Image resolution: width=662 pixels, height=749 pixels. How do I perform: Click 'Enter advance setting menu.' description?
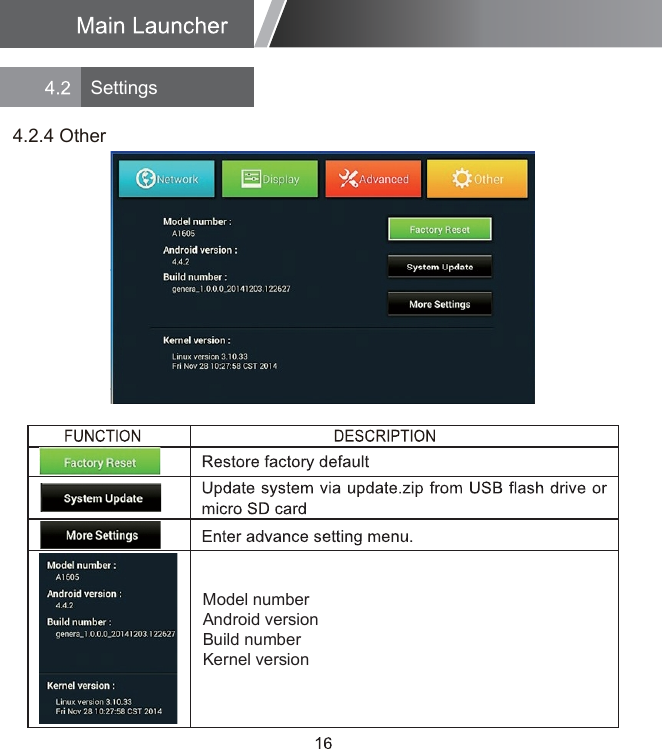pyautogui.click(x=307, y=536)
